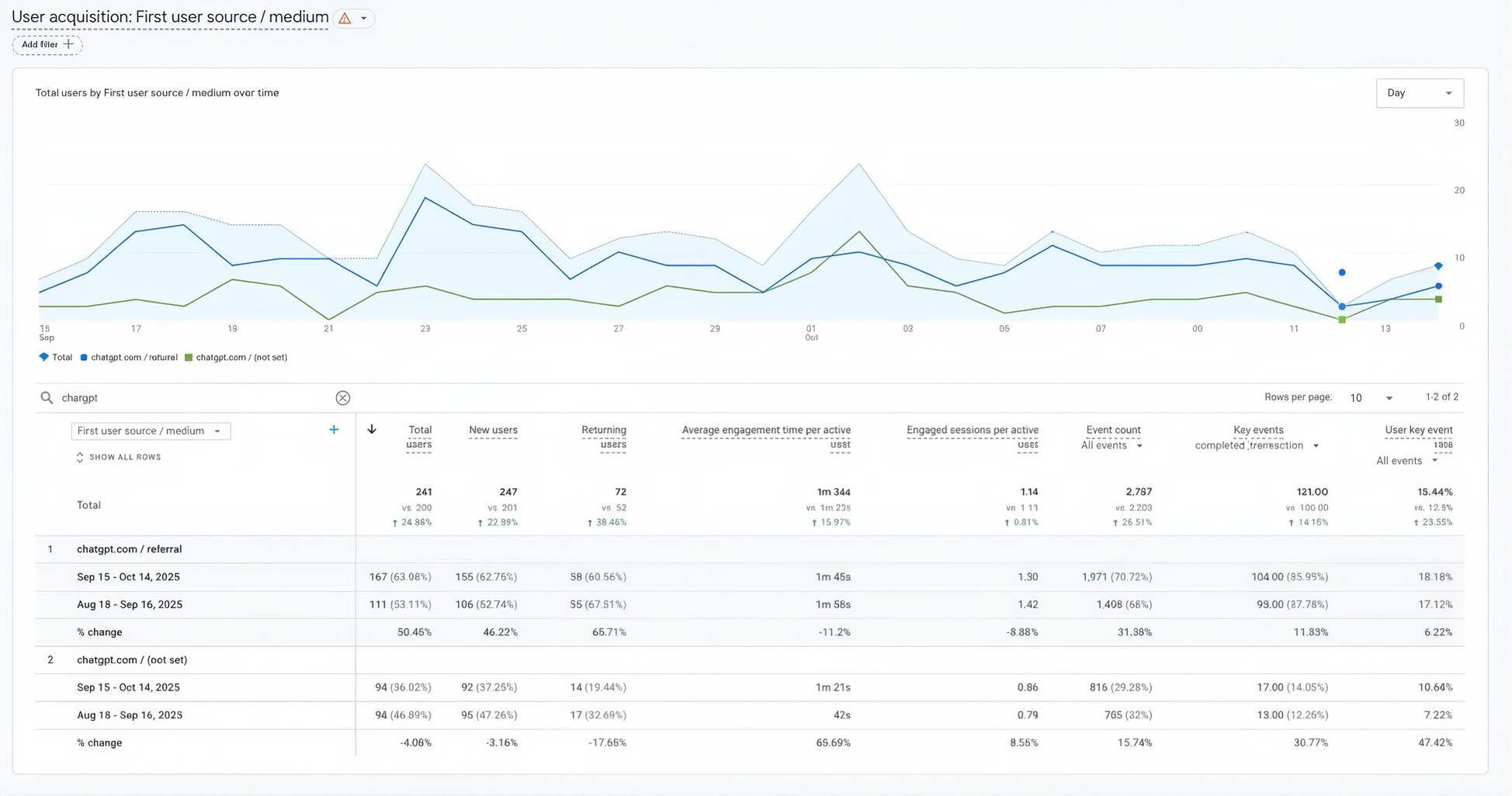
Task: Click the search magnifier icon
Action: point(47,398)
